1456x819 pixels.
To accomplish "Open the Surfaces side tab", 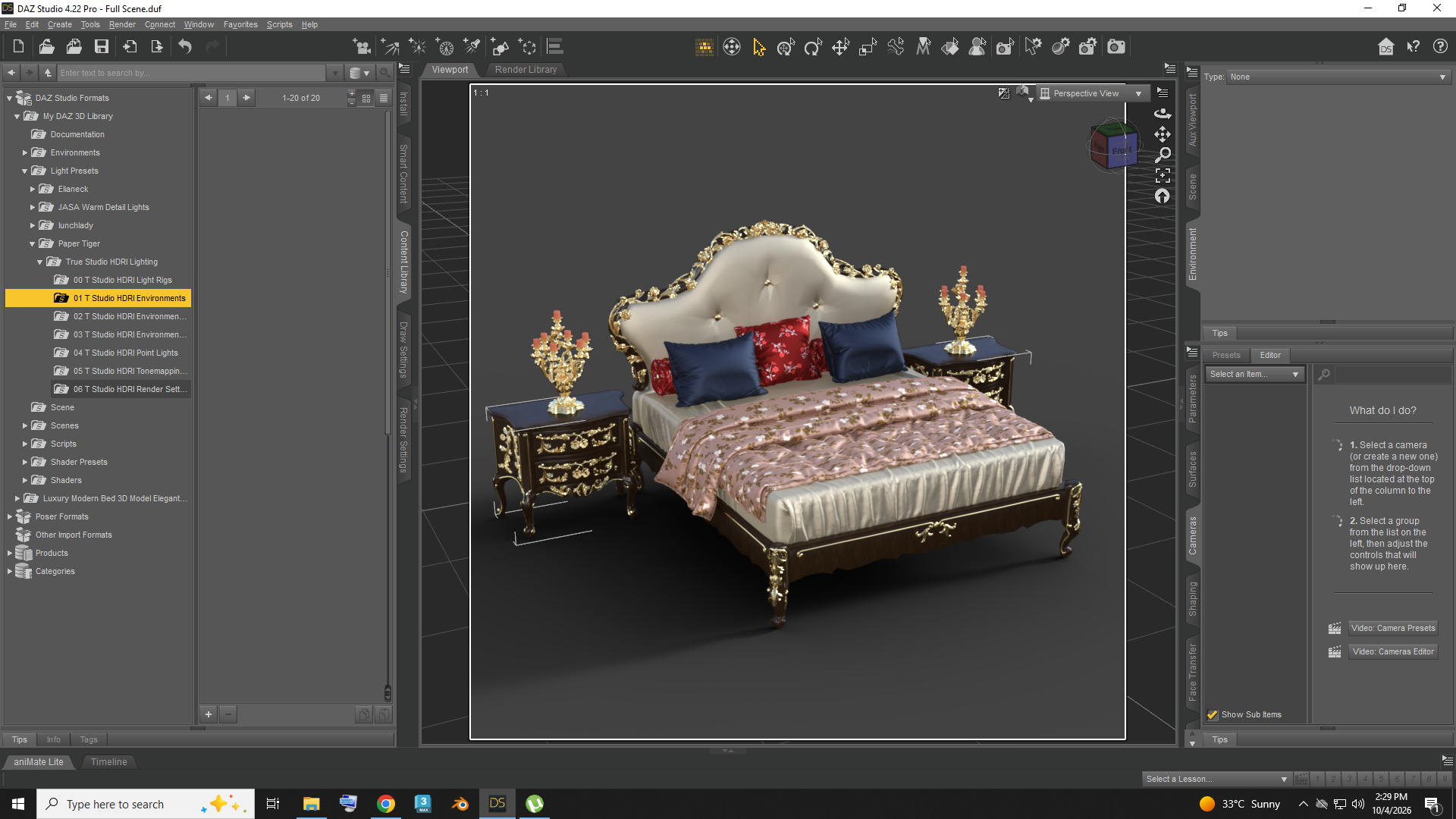I will (1192, 469).
